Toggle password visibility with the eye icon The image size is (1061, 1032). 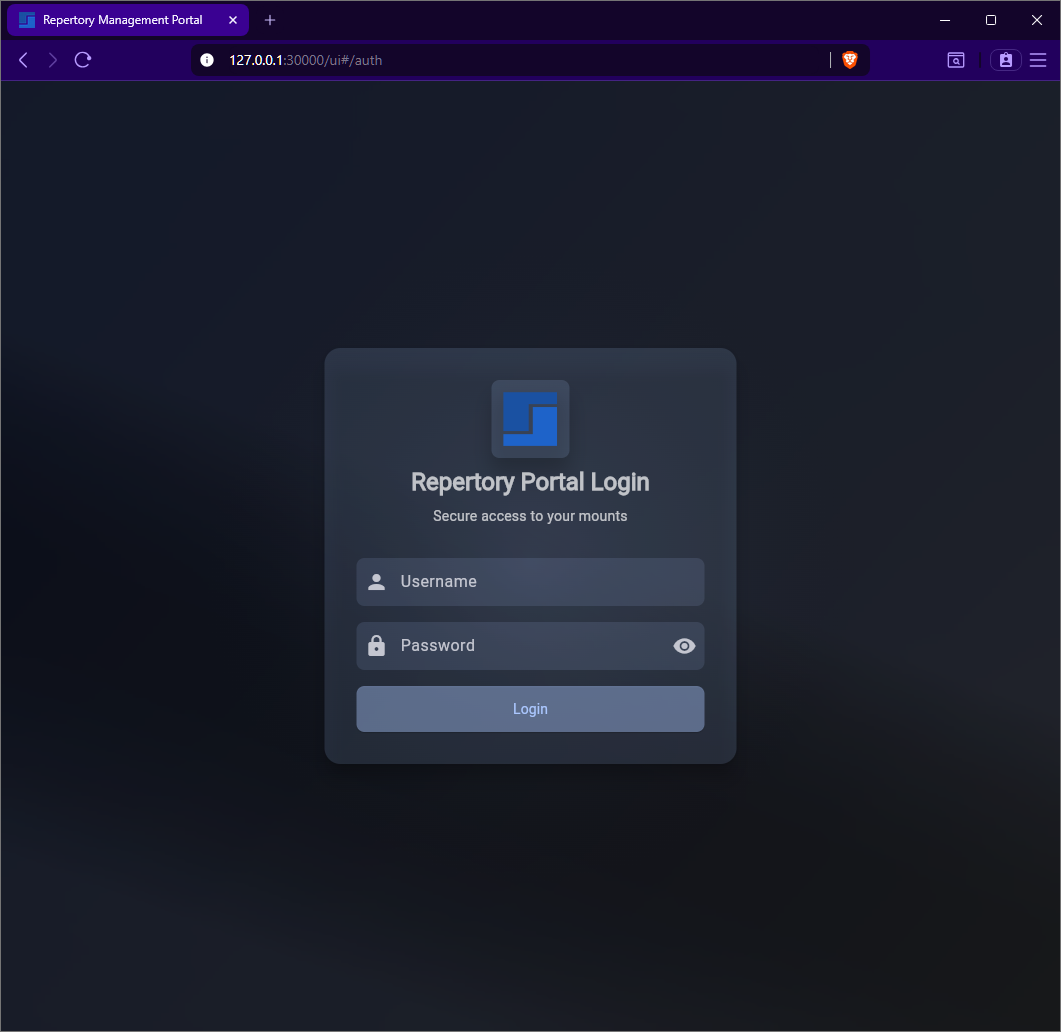click(x=684, y=646)
